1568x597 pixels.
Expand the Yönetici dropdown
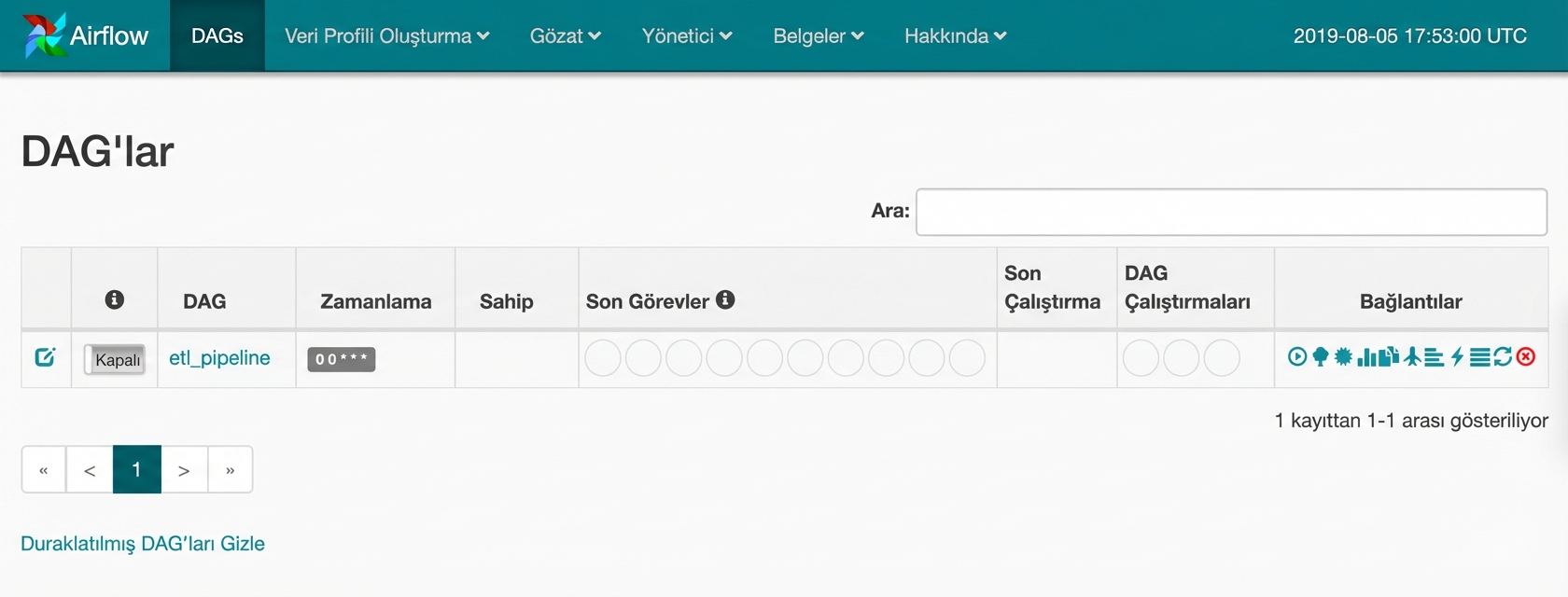tap(686, 35)
